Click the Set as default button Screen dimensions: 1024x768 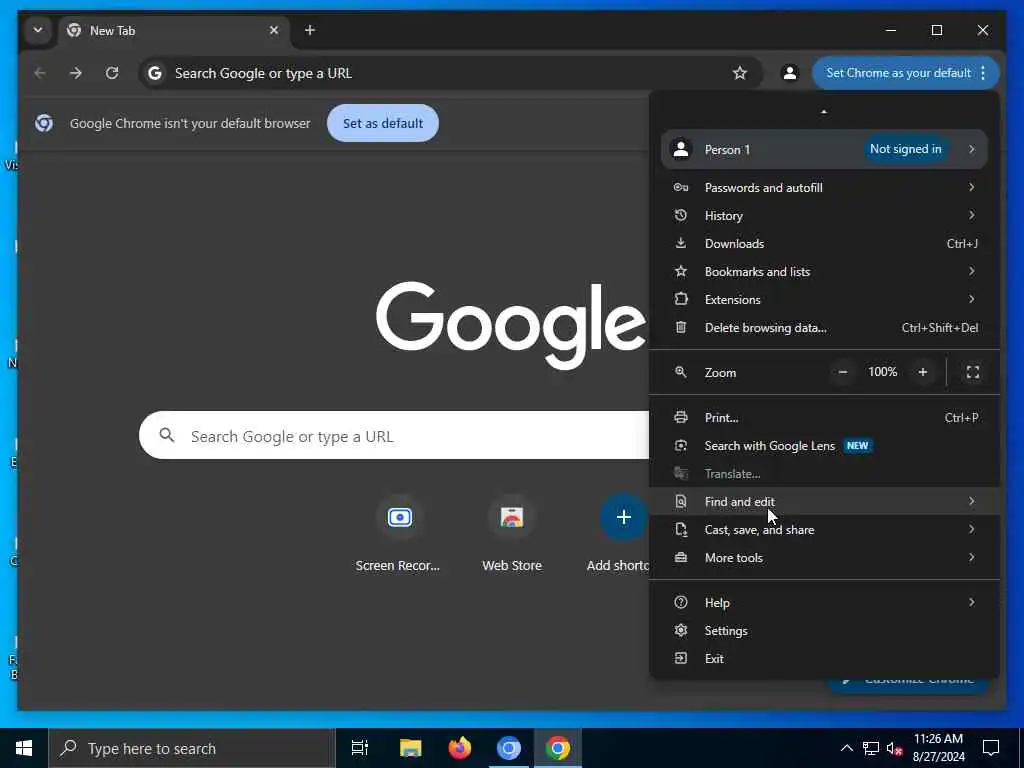(383, 123)
